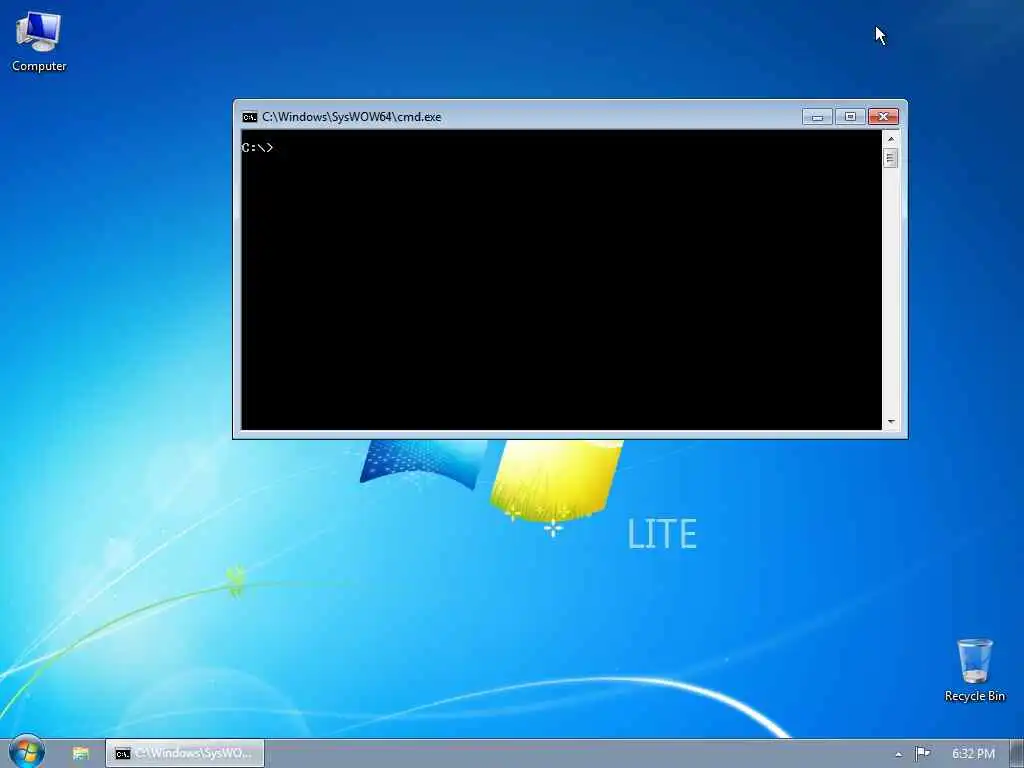Click the Show desktop strip
The width and height of the screenshot is (1024, 768).
click(1017, 754)
